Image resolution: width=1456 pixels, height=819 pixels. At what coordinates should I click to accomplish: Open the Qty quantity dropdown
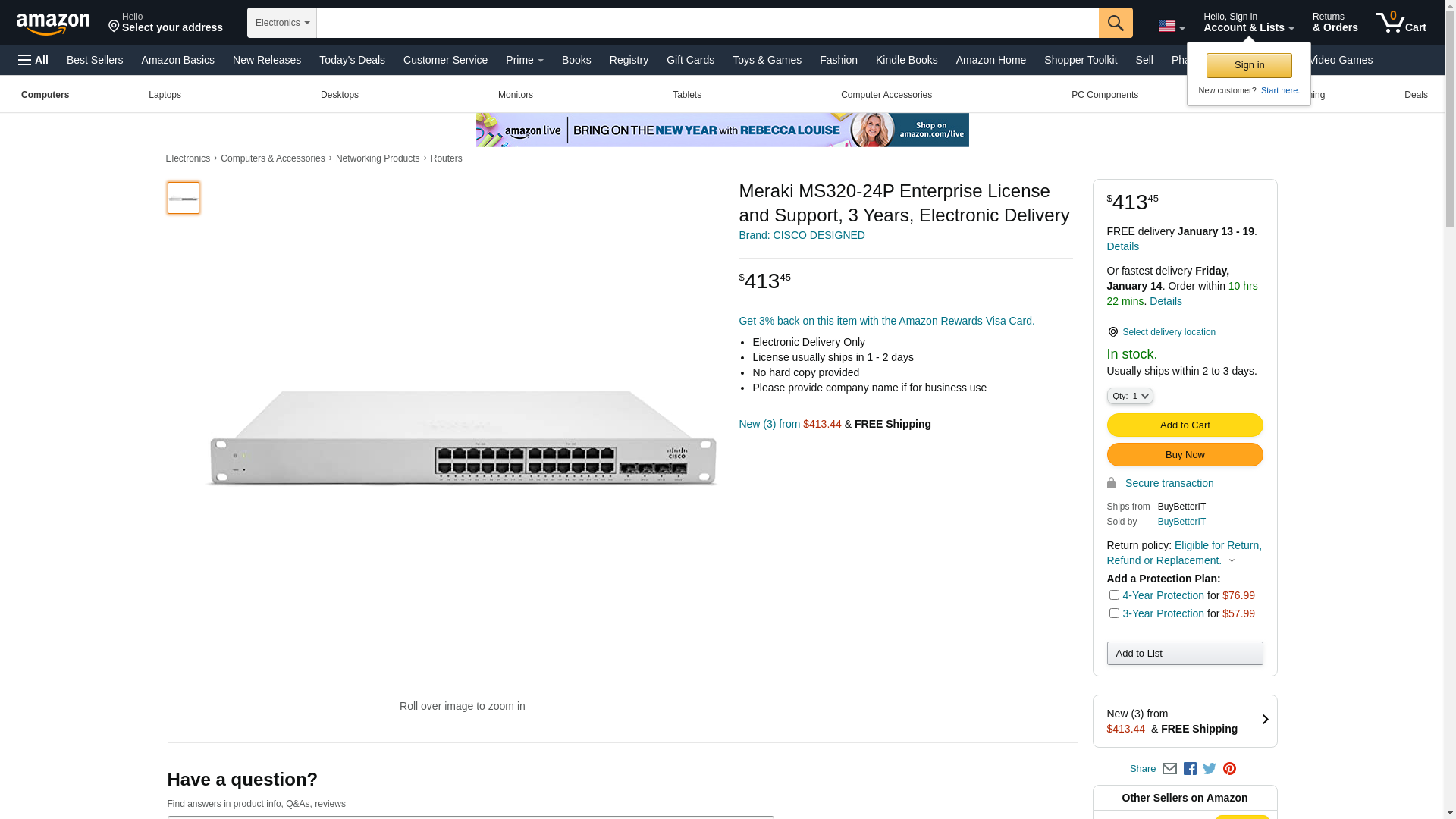click(1129, 396)
